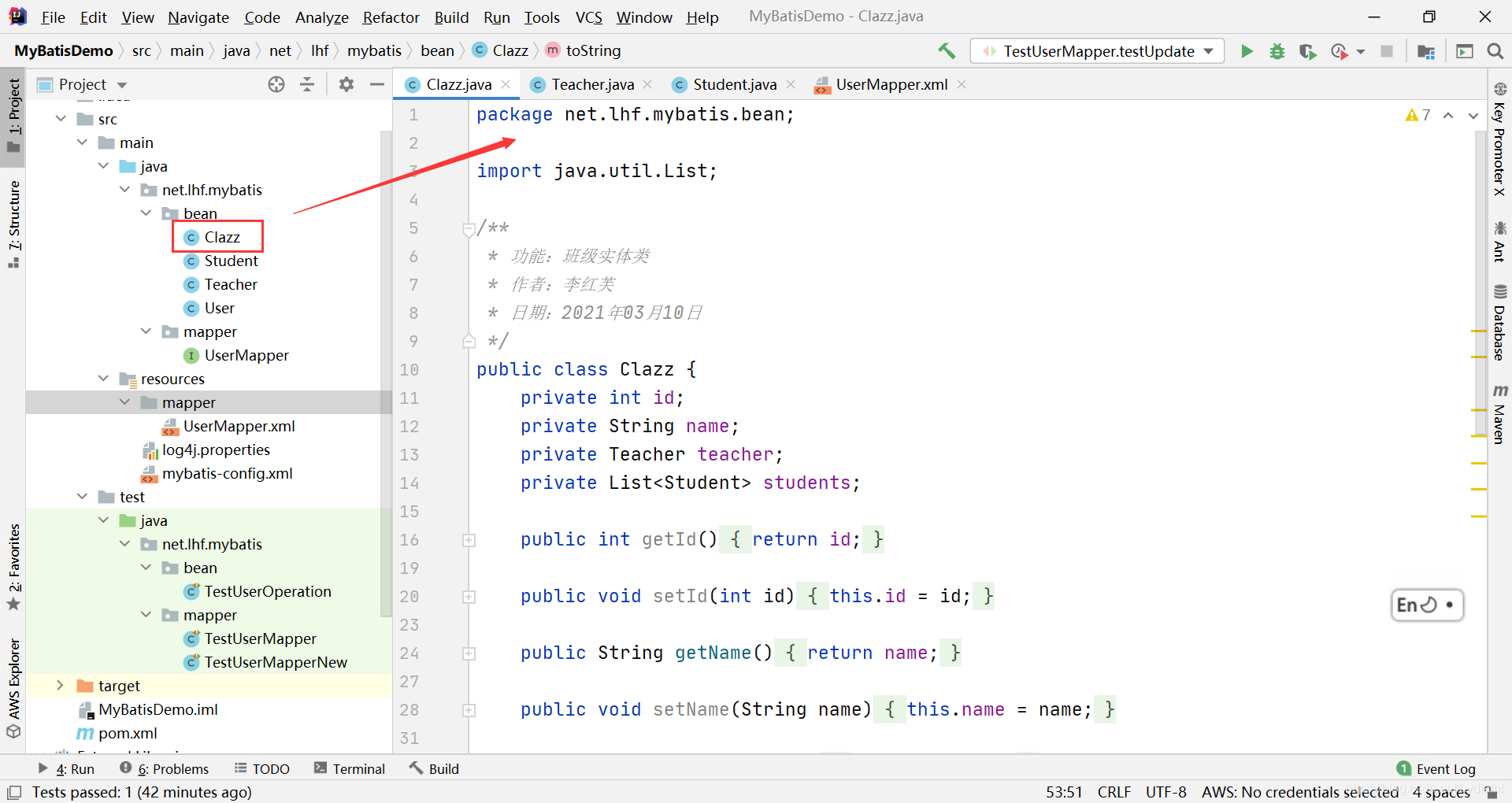The image size is (1512, 803).
Task: Expand folded getName method at line 24
Action: (469, 653)
